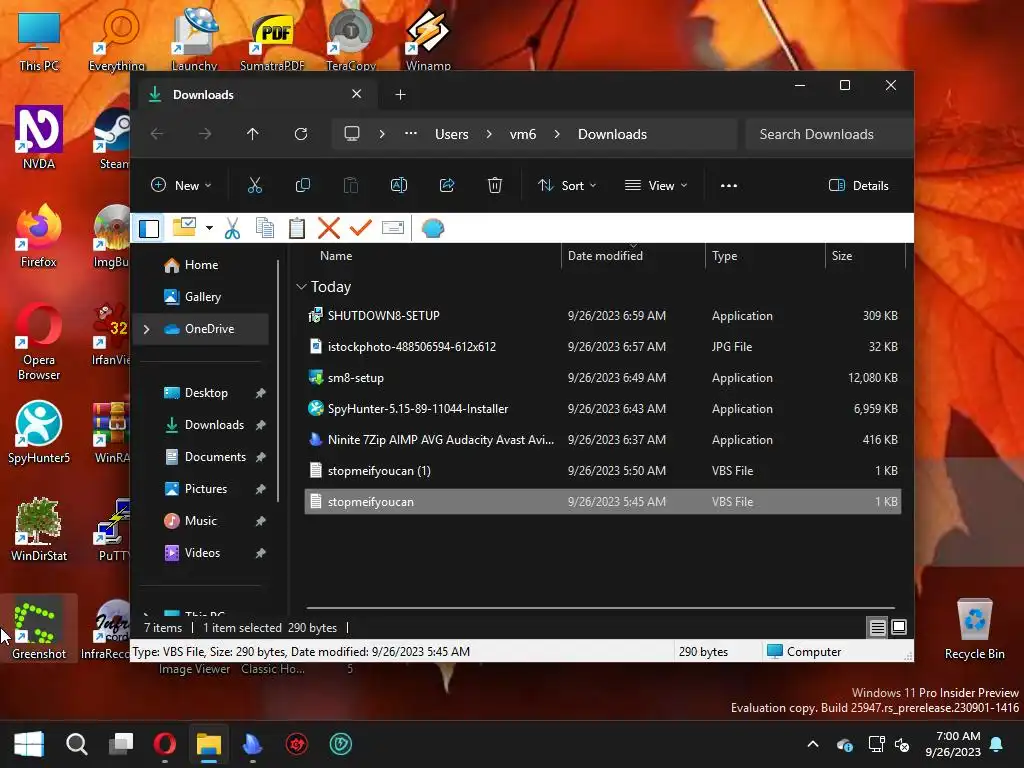Click the Search Downloads field

(829, 134)
